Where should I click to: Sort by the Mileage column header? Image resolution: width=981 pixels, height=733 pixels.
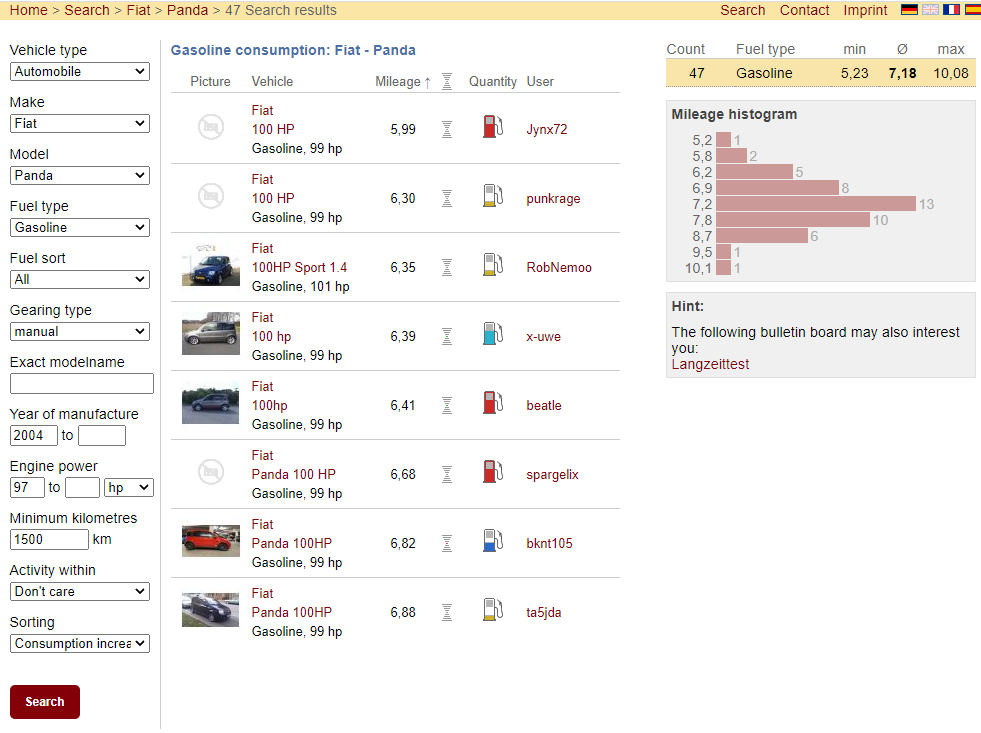(398, 81)
